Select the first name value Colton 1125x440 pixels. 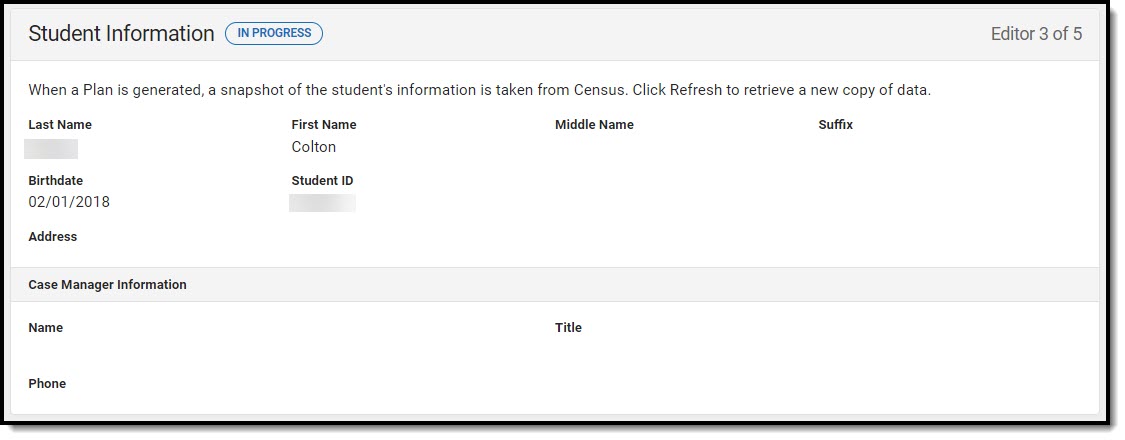click(x=314, y=147)
